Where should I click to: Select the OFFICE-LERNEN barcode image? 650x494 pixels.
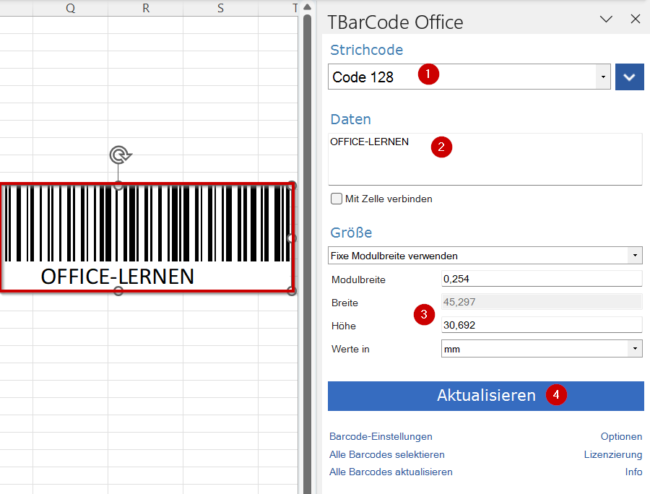pos(147,238)
